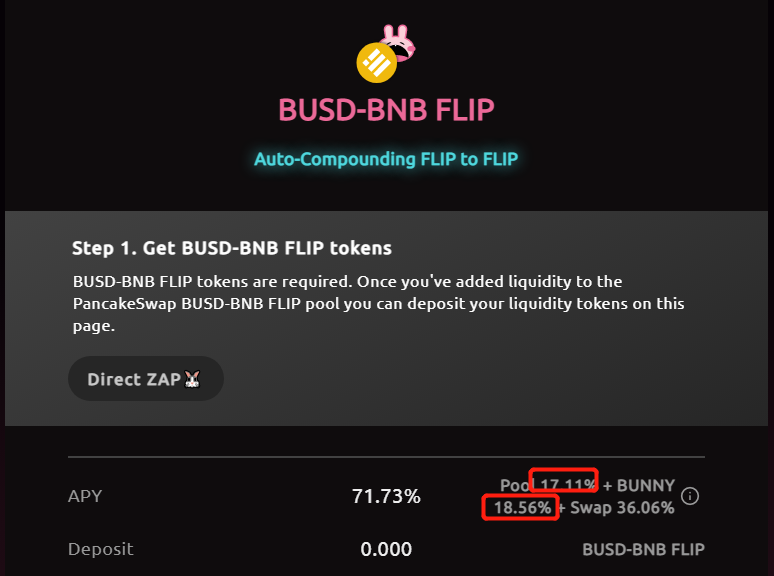Click the 71.73% APY value

386,496
